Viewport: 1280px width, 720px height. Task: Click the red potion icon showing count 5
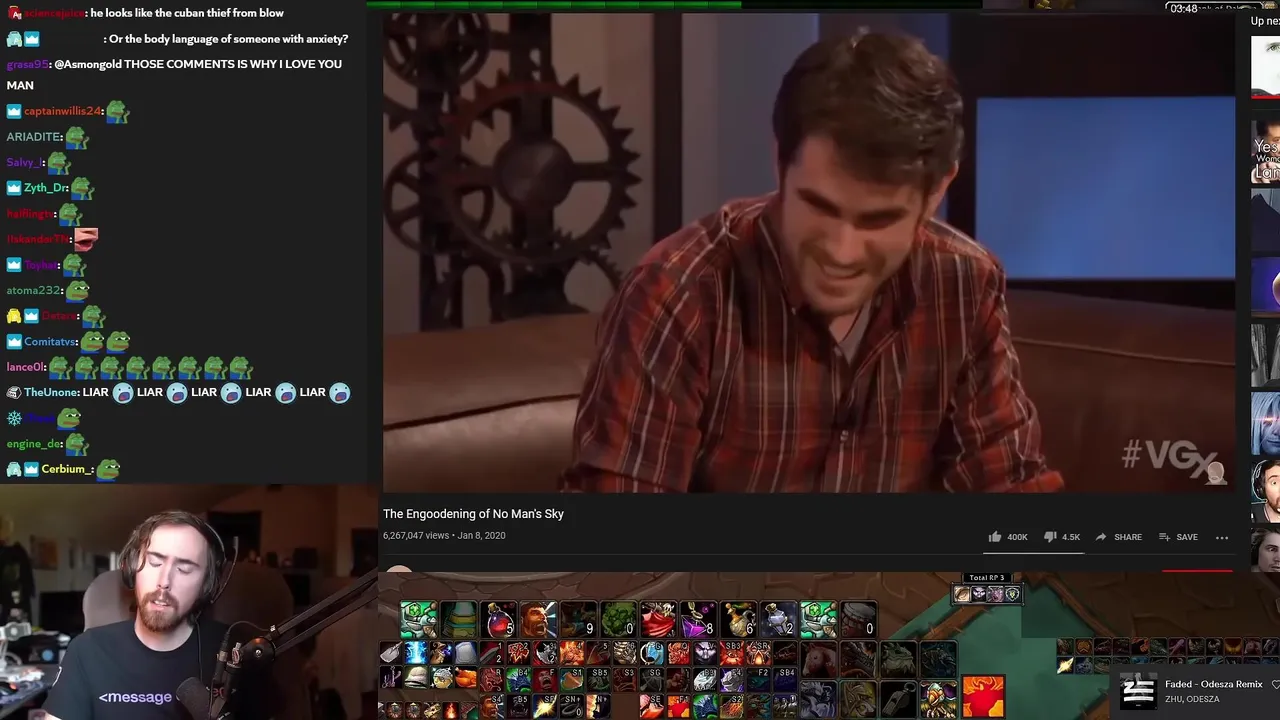[x=499, y=620]
